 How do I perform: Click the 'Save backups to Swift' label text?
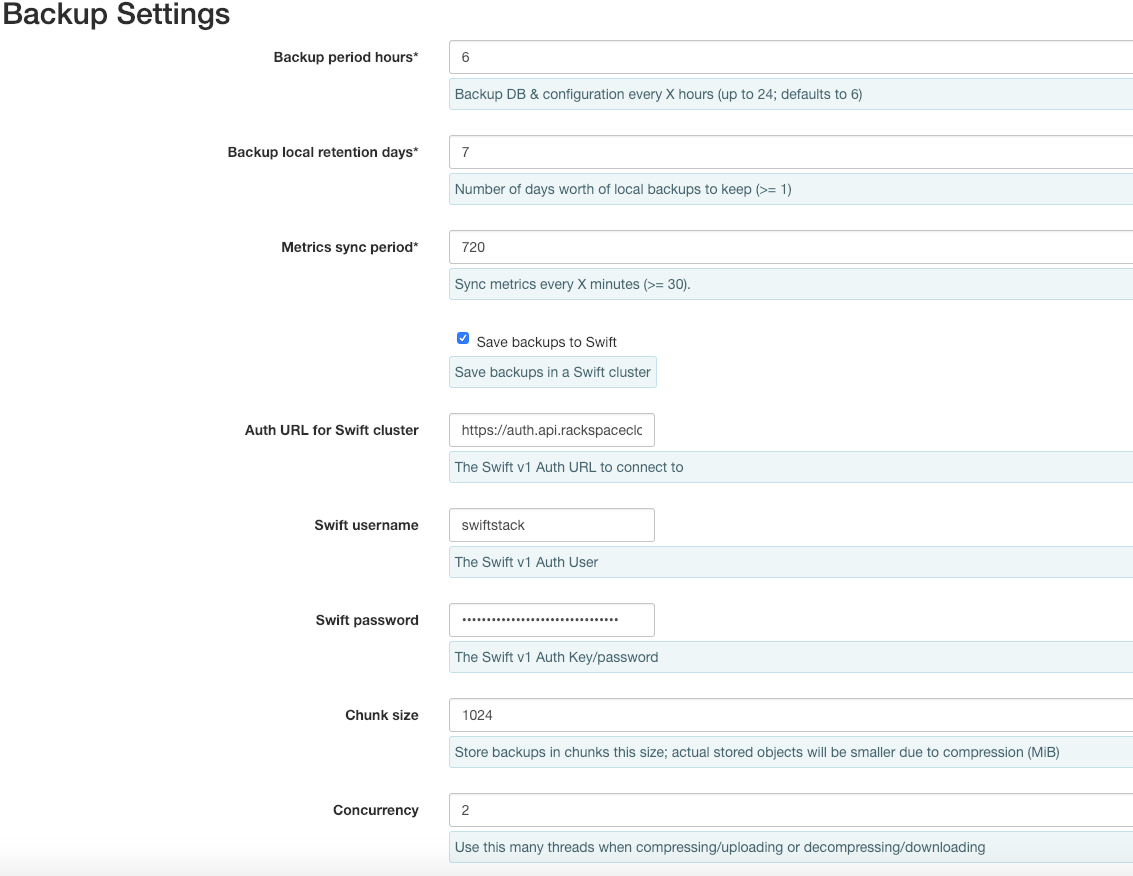coord(546,342)
